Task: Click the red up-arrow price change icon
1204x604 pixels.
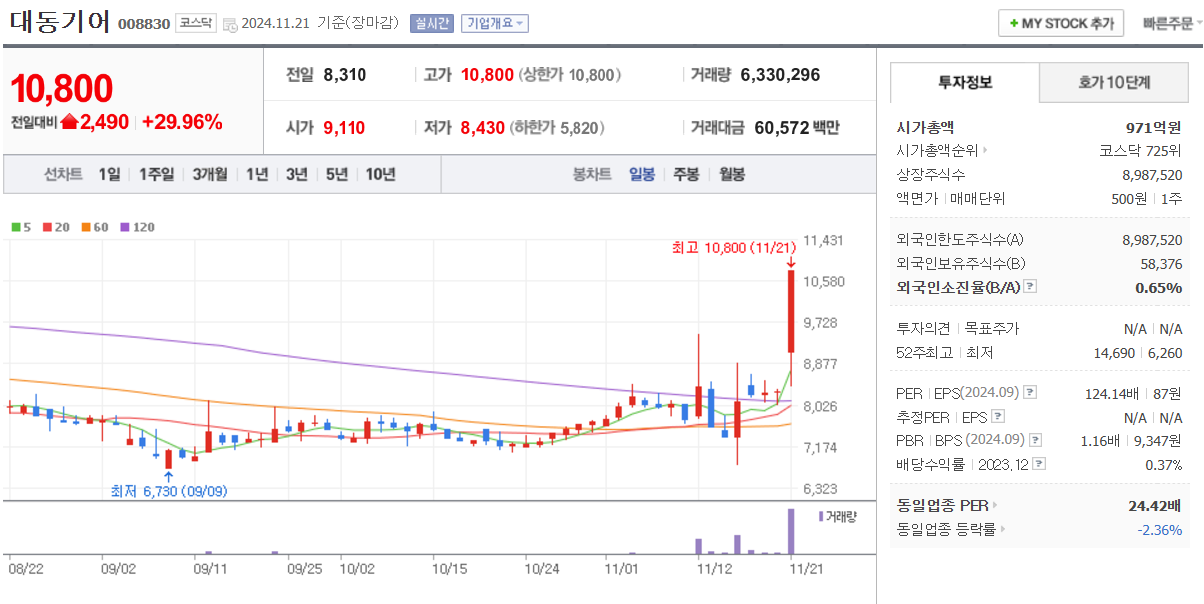Action: click(x=69, y=122)
